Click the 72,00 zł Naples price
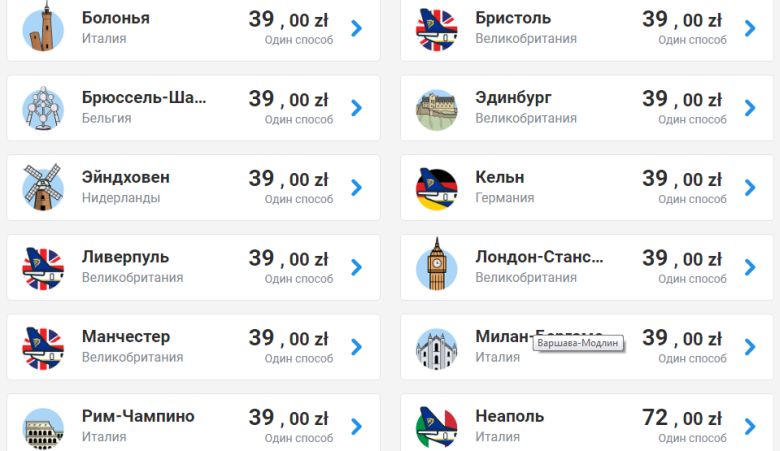The width and height of the screenshot is (780, 451). point(681,418)
